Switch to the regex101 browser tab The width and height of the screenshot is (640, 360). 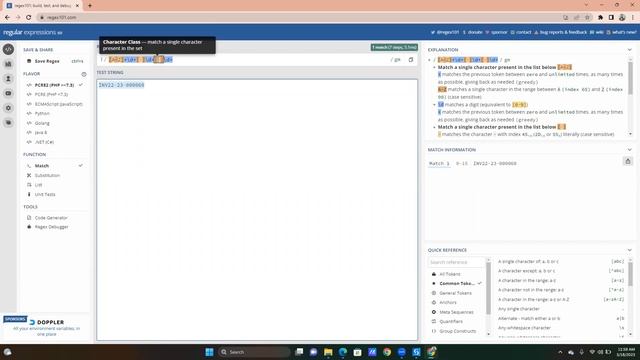click(42, 6)
